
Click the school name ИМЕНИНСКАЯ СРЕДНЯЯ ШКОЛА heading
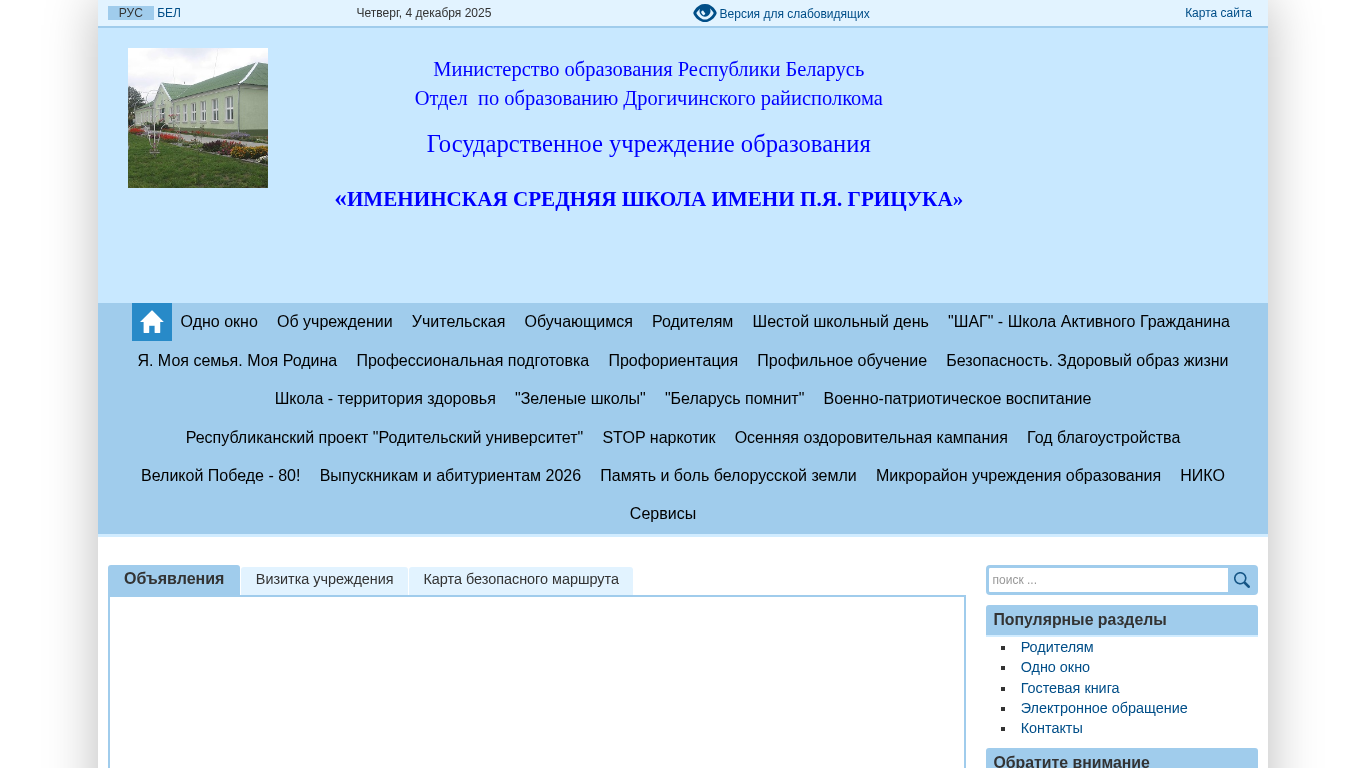coord(649,199)
